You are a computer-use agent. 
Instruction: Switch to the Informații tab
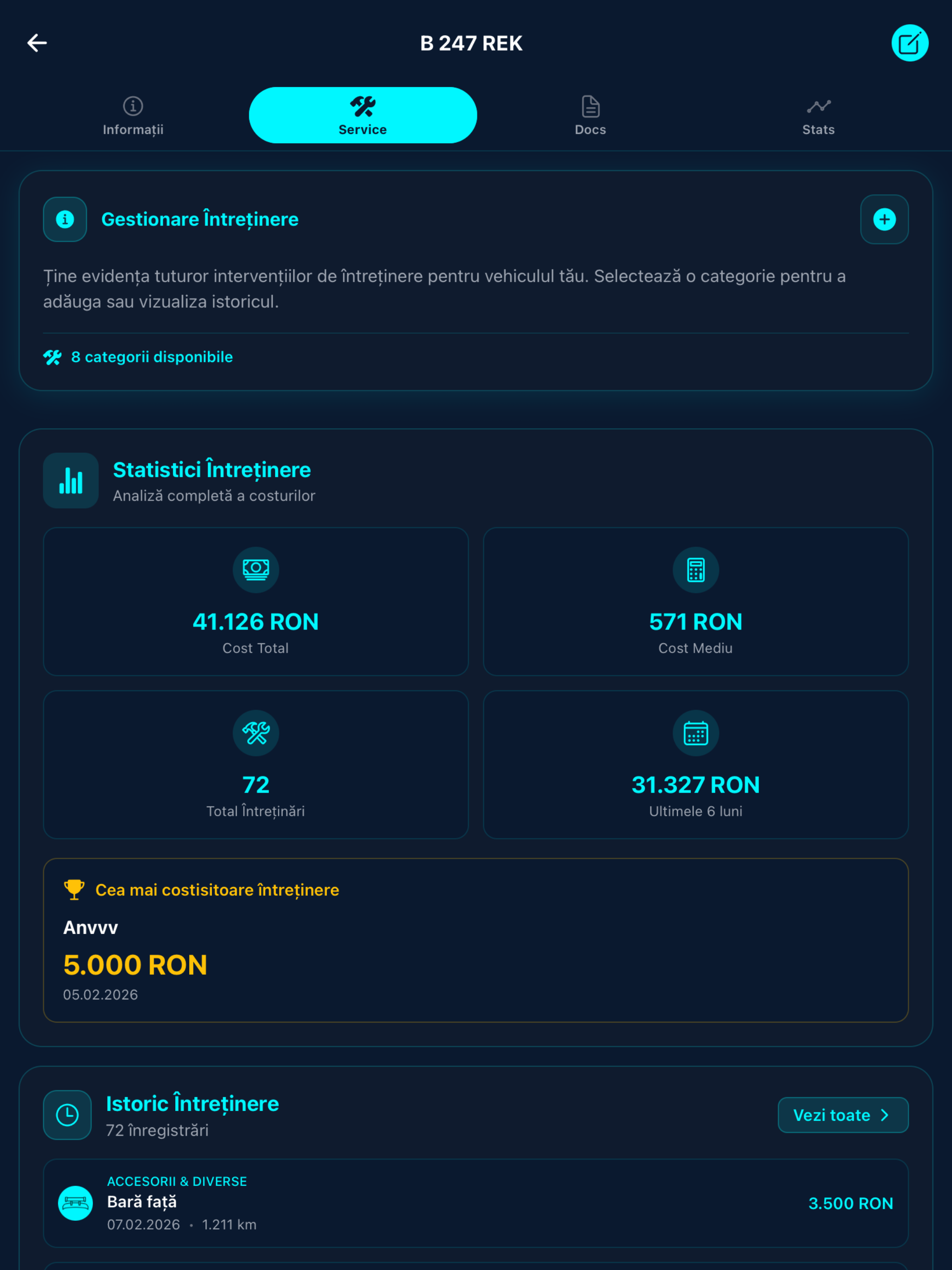tap(133, 116)
